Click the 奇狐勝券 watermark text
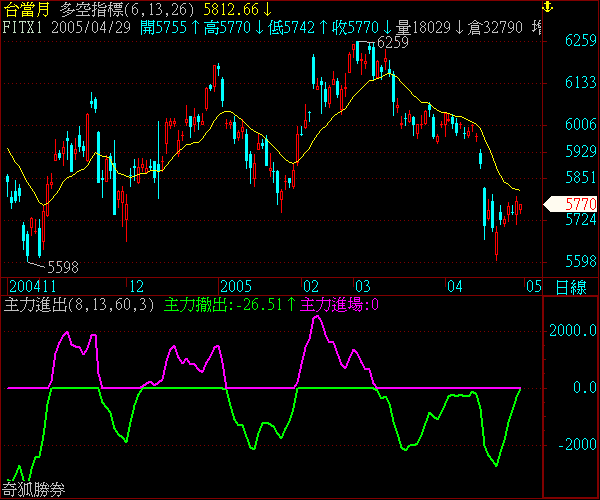The height and width of the screenshot is (500, 600). tap(32, 490)
